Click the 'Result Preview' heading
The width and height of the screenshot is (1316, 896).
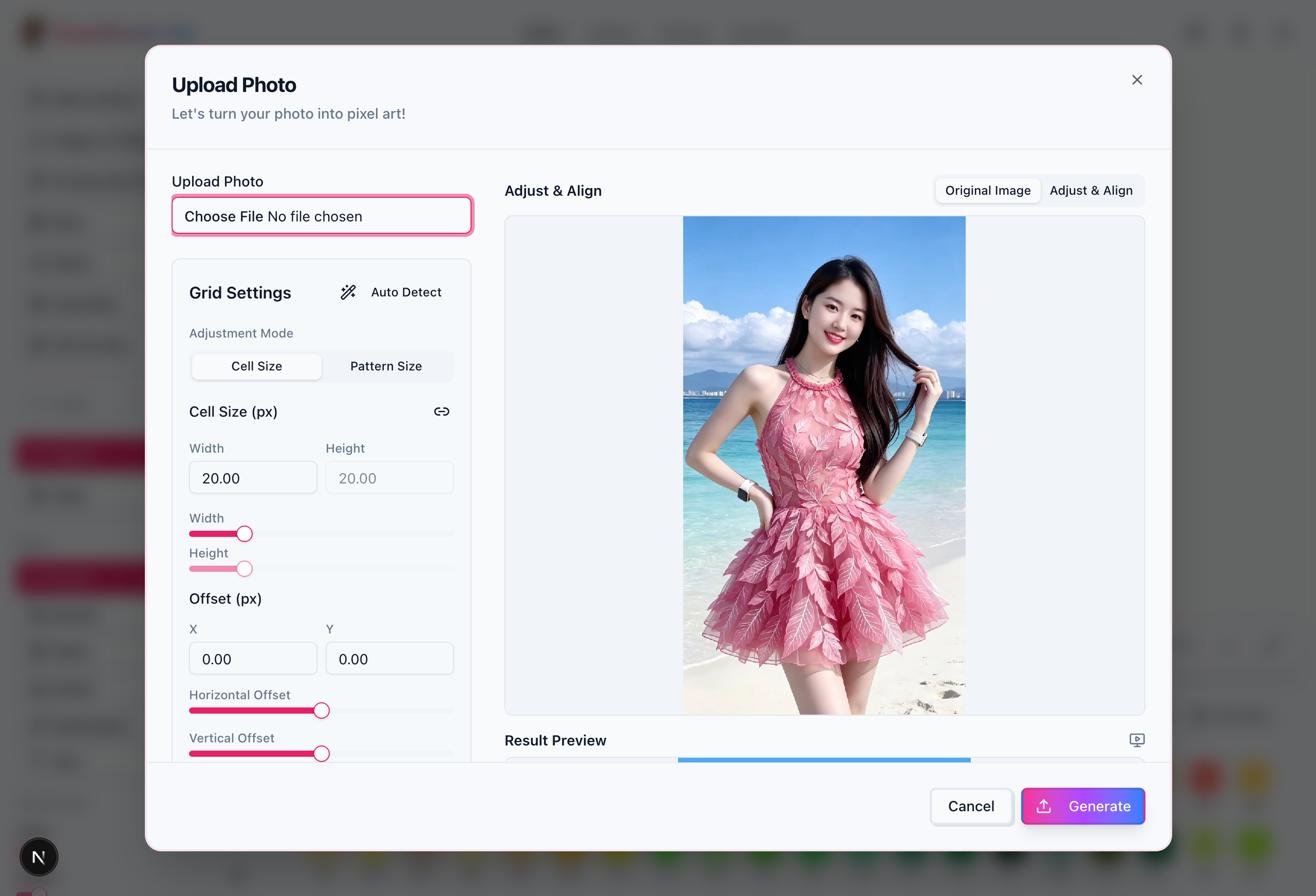coord(555,740)
